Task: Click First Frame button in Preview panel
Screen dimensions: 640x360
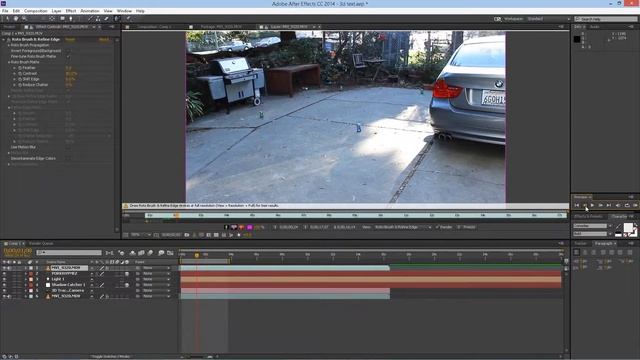Action: 577,205
